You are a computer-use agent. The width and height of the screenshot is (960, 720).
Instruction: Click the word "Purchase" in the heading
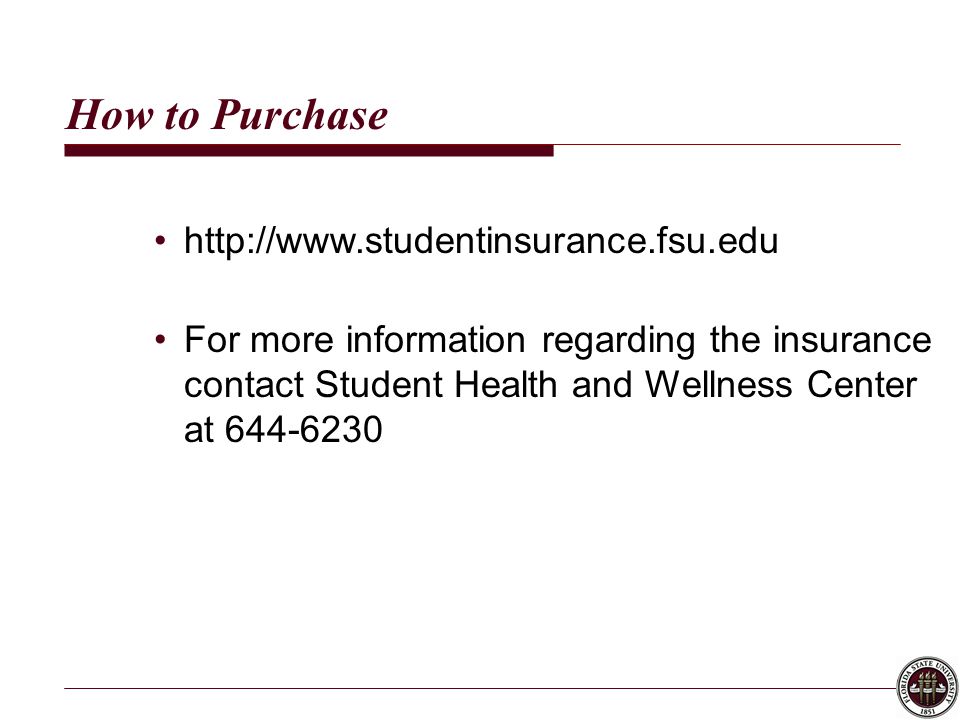(299, 114)
